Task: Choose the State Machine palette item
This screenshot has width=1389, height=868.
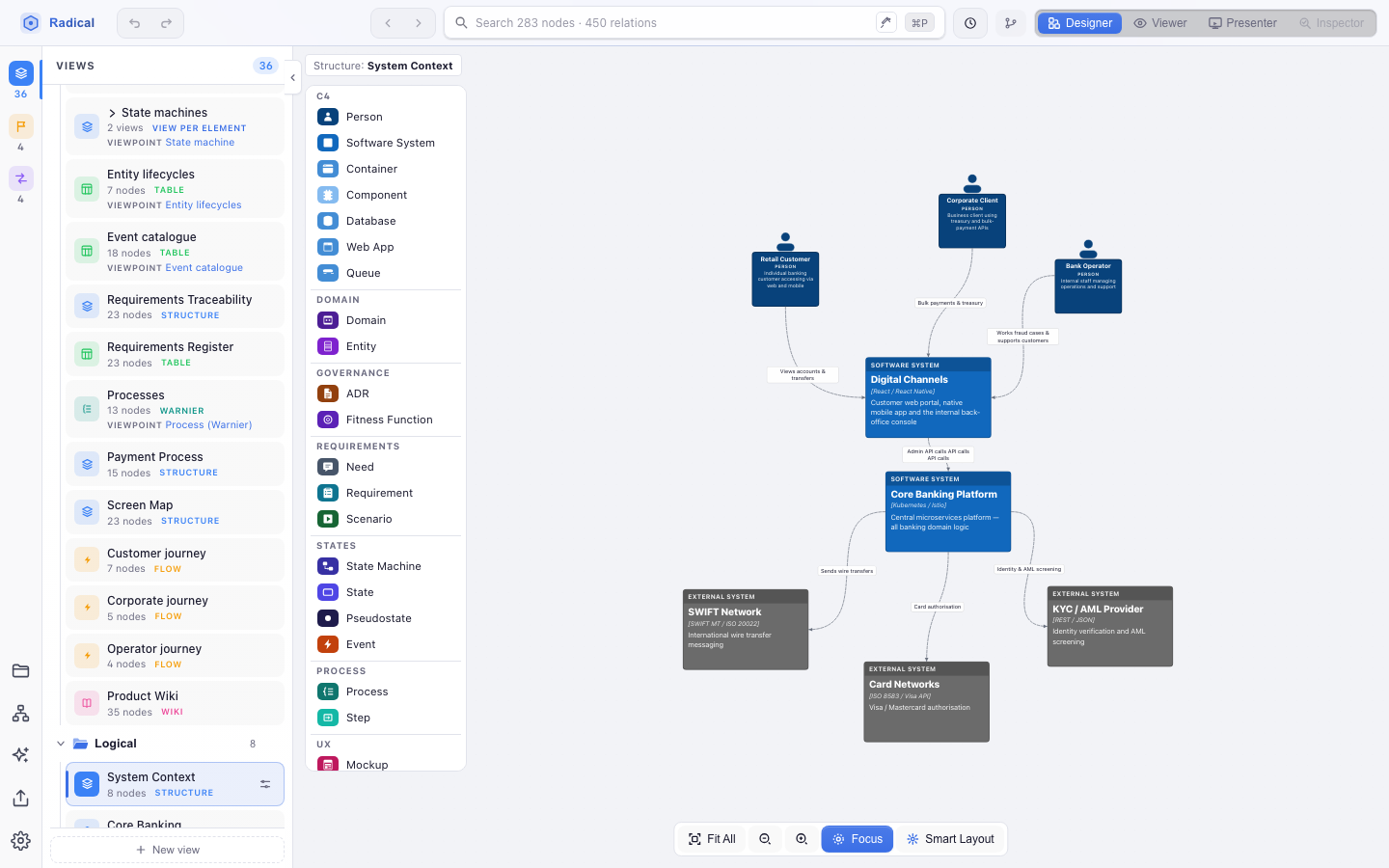Action: coord(386,566)
